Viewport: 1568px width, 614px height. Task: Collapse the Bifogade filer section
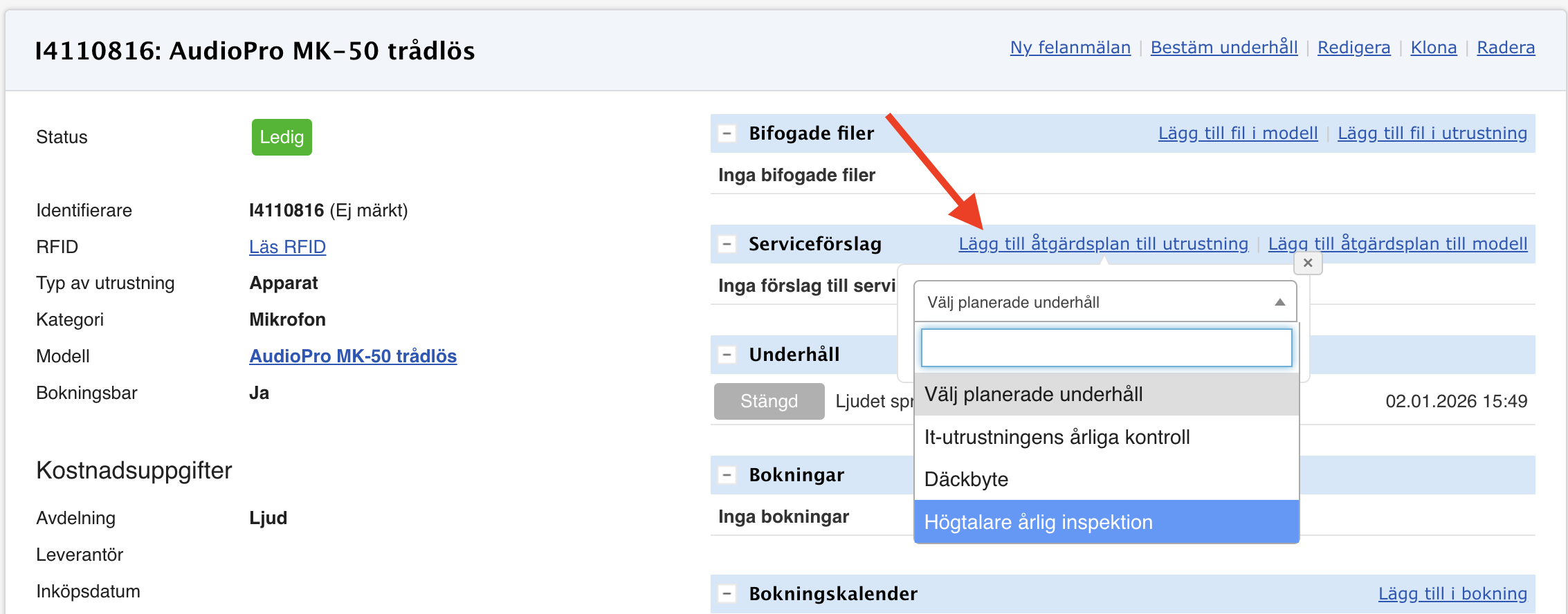(727, 133)
